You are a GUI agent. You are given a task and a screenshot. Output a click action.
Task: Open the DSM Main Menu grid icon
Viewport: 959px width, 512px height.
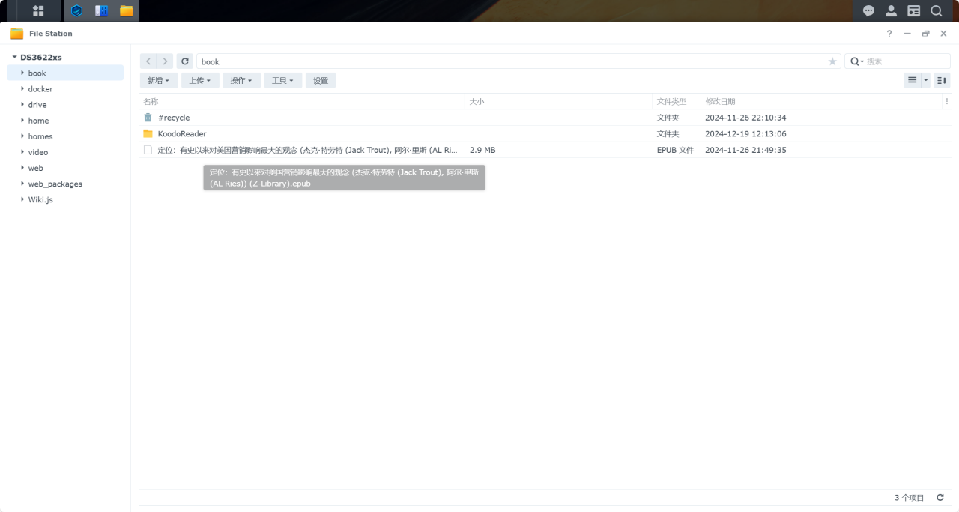tap(38, 11)
